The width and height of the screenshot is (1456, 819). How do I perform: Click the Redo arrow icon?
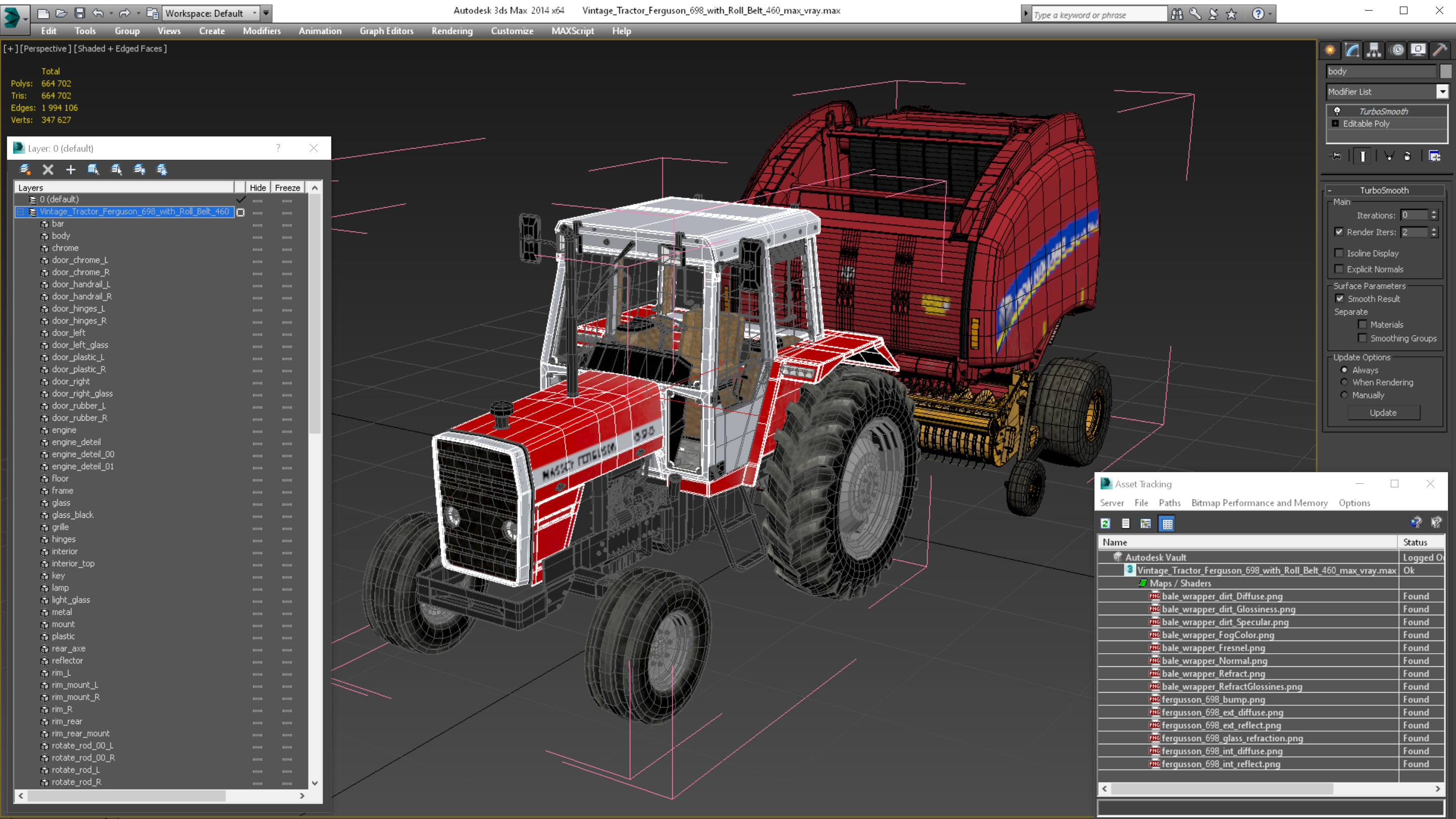tap(124, 13)
